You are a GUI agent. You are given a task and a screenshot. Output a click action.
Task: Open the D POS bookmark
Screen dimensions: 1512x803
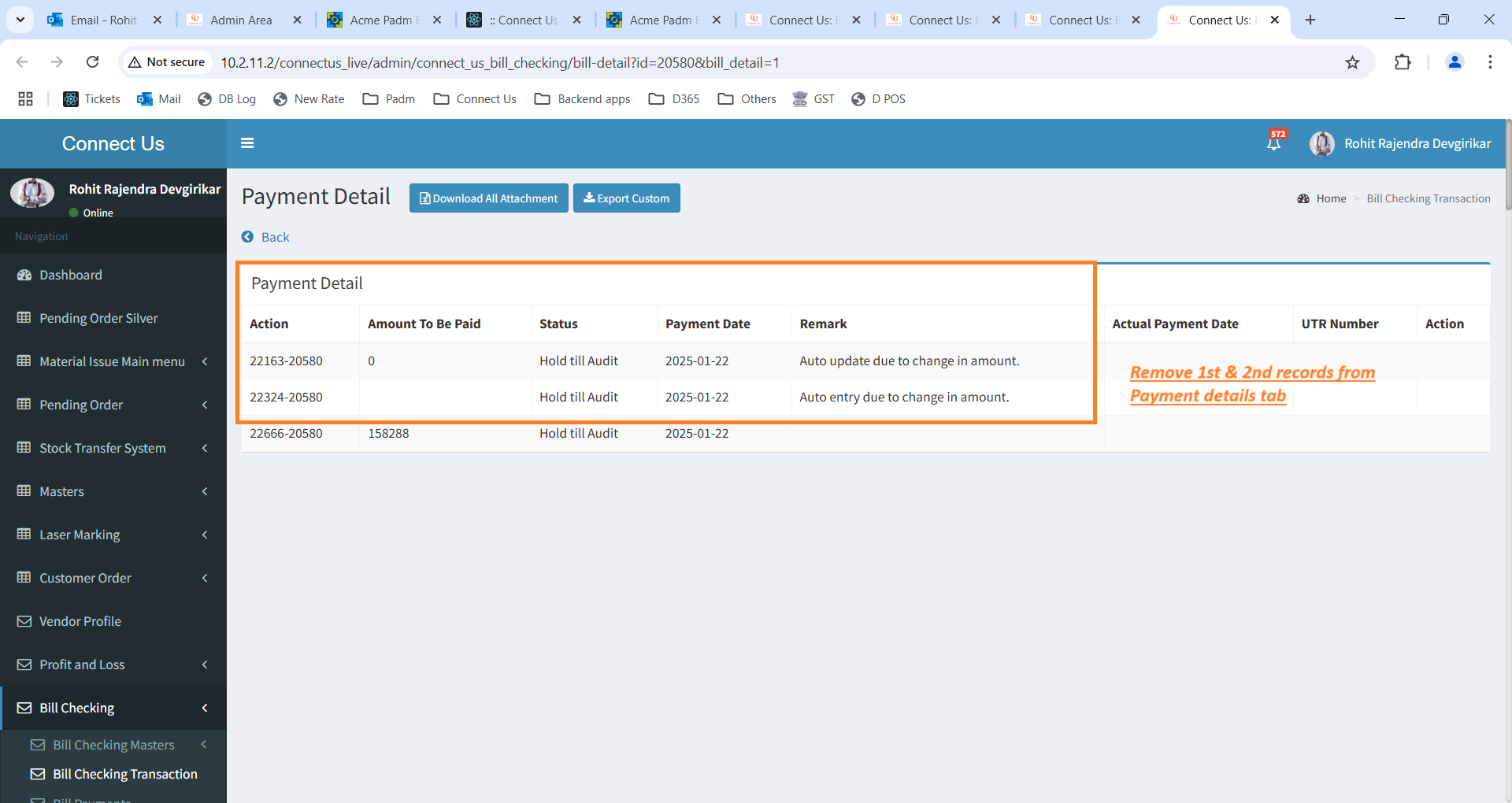click(x=878, y=98)
